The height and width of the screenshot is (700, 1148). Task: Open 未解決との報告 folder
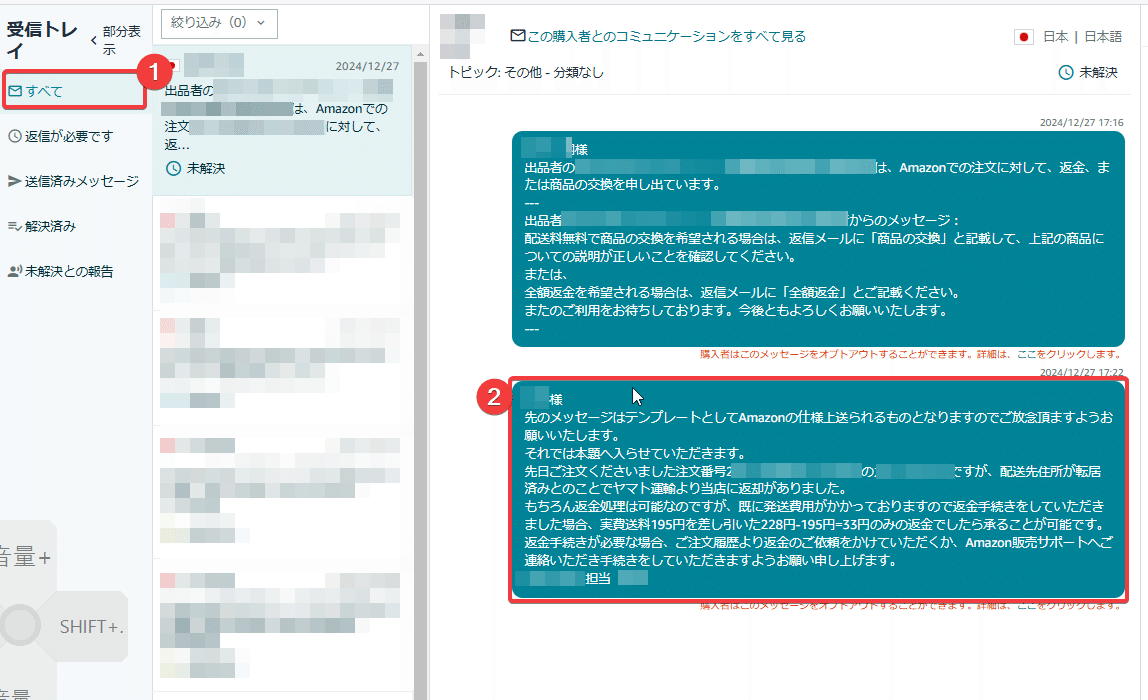point(61,272)
